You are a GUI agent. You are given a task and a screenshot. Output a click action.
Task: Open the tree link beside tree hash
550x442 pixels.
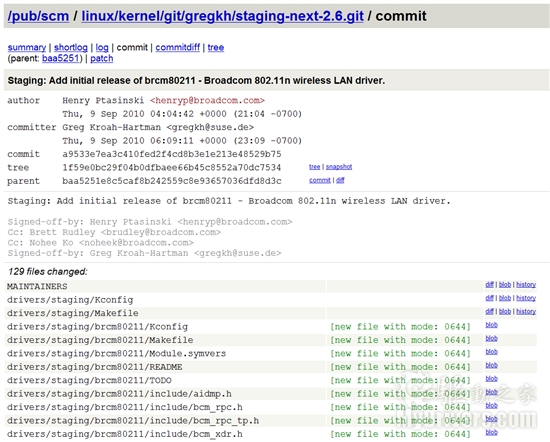pyautogui.click(x=314, y=167)
